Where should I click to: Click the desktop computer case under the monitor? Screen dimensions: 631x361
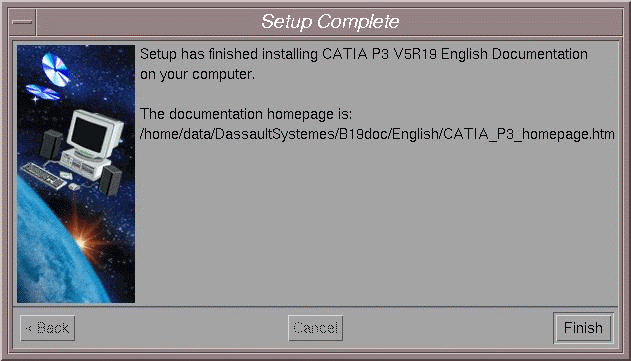(85, 165)
